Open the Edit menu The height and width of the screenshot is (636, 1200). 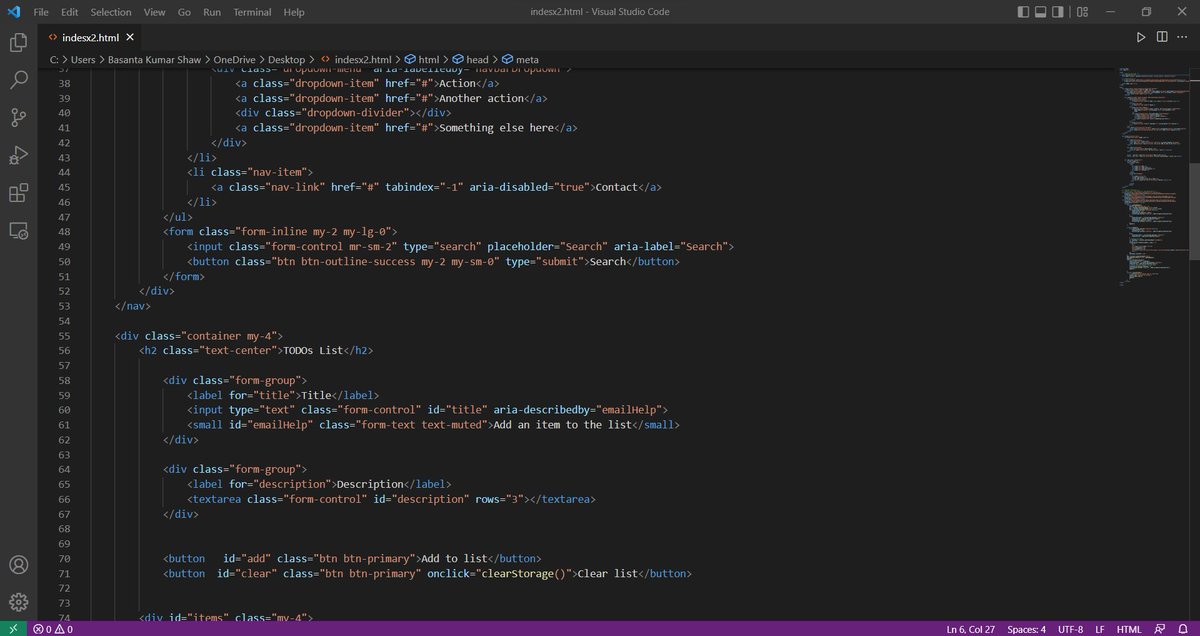pos(69,12)
